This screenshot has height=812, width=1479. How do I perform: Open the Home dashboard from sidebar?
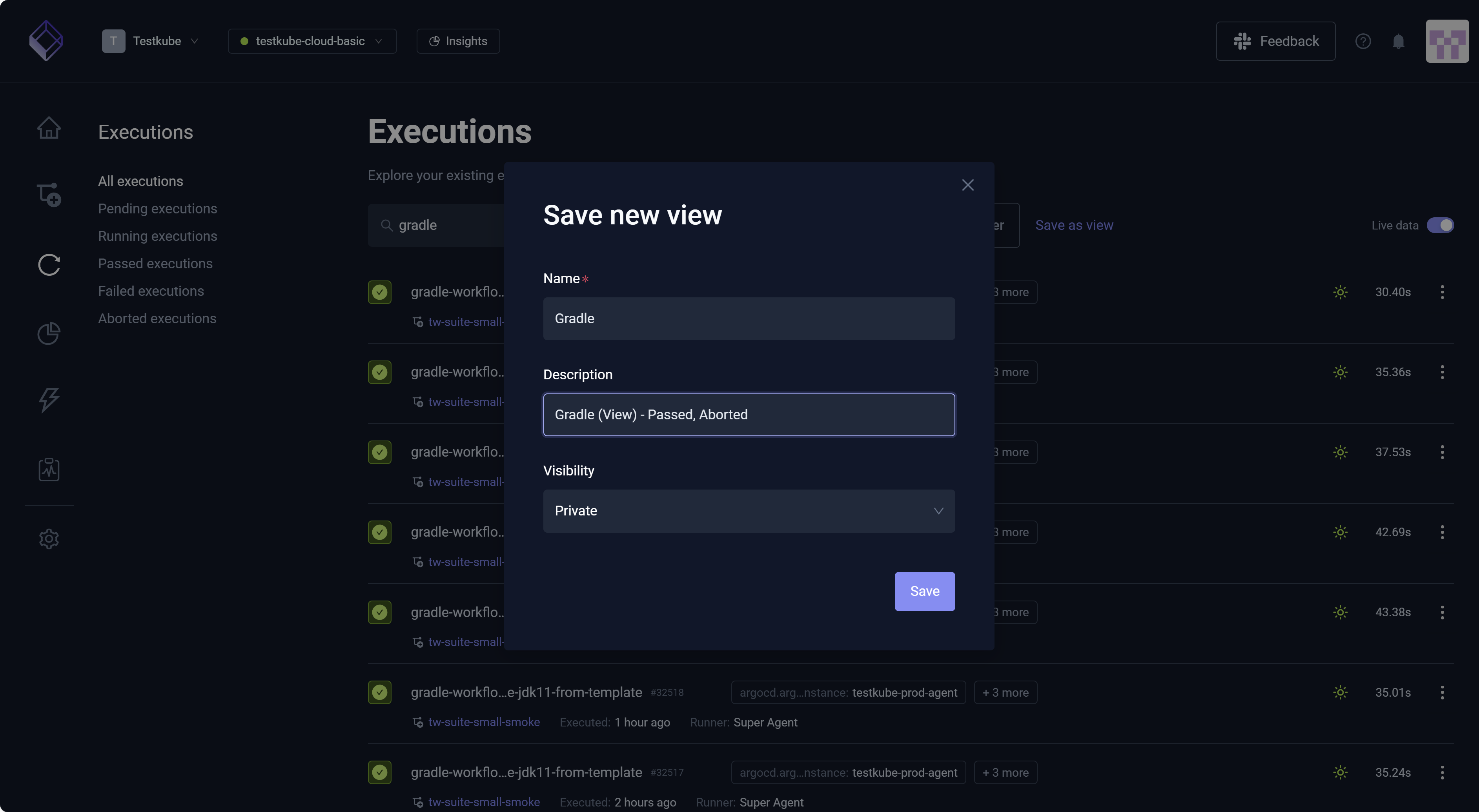pyautogui.click(x=49, y=127)
